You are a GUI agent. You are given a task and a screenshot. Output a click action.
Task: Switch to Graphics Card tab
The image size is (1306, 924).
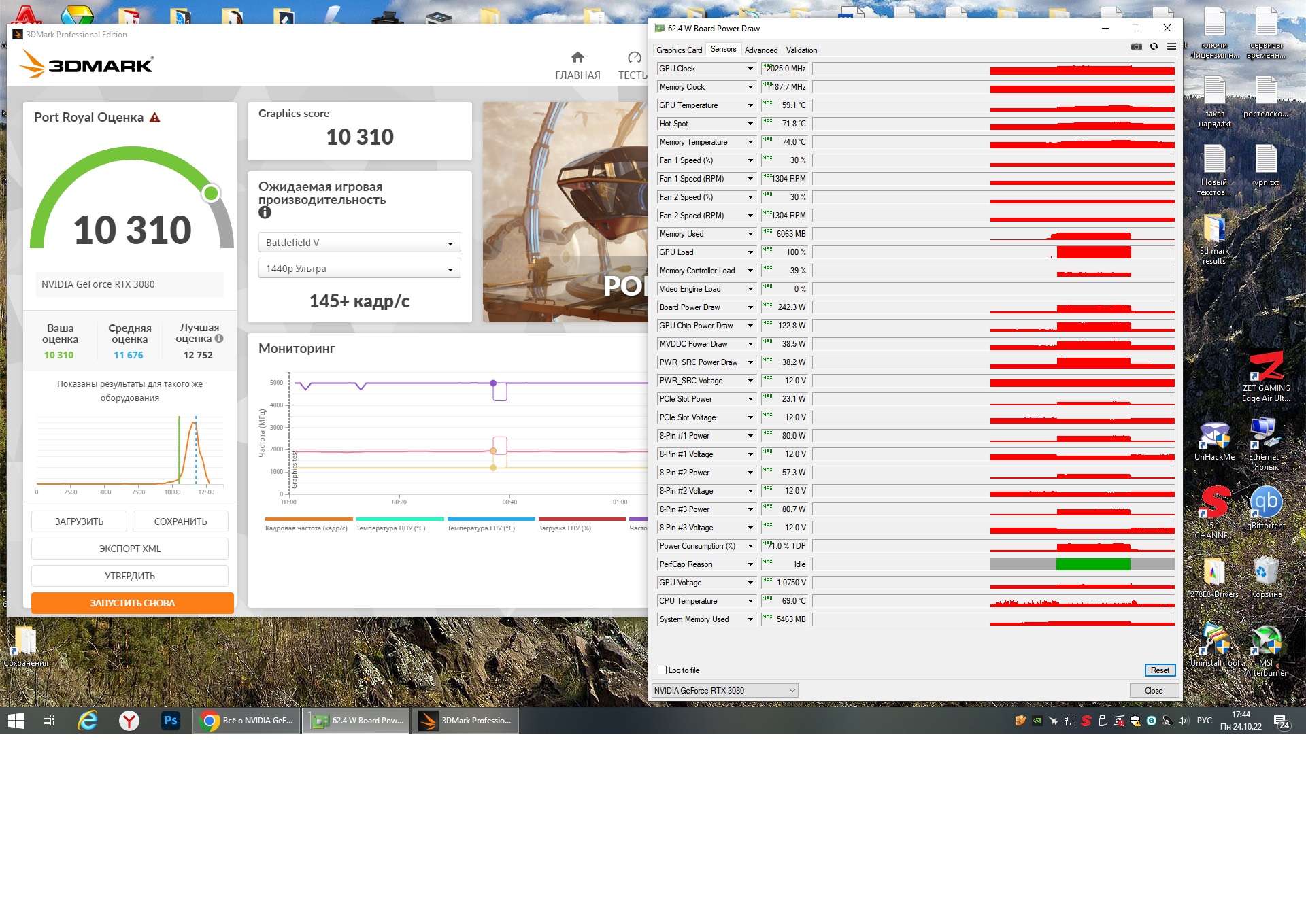click(x=679, y=50)
